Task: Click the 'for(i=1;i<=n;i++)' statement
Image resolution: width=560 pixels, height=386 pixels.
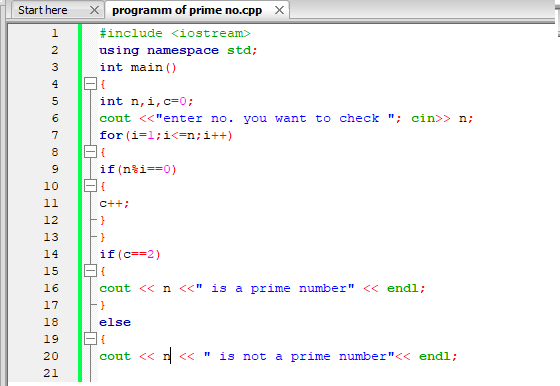Action: pyautogui.click(x=166, y=135)
